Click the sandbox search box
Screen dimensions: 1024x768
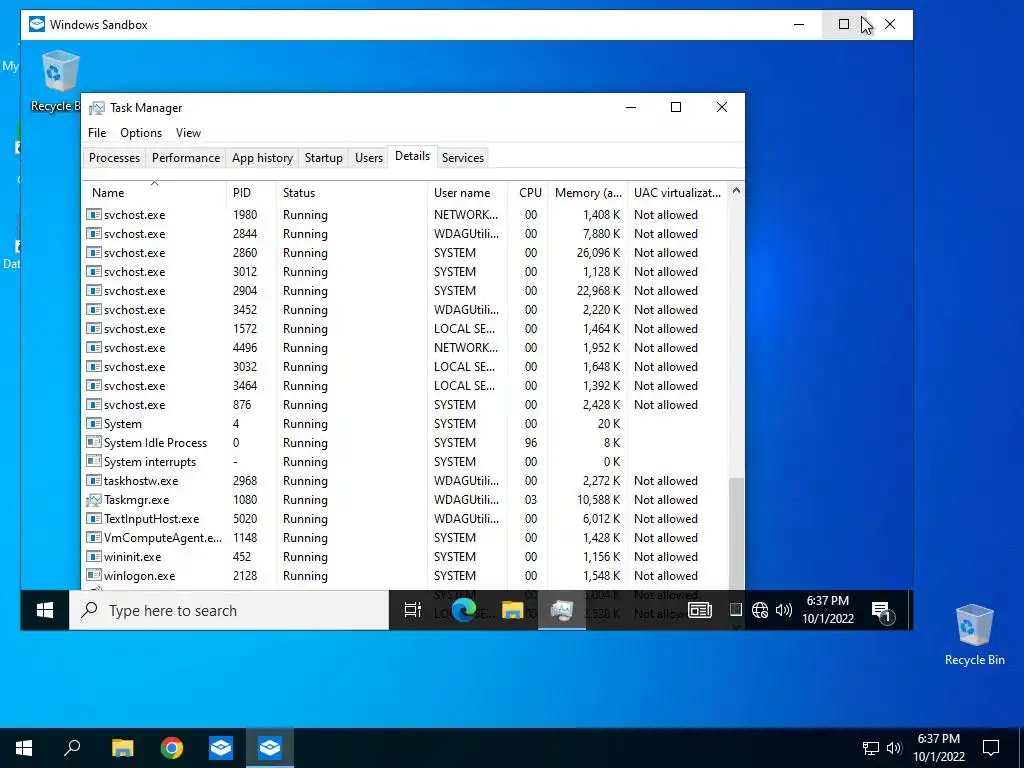pos(229,610)
